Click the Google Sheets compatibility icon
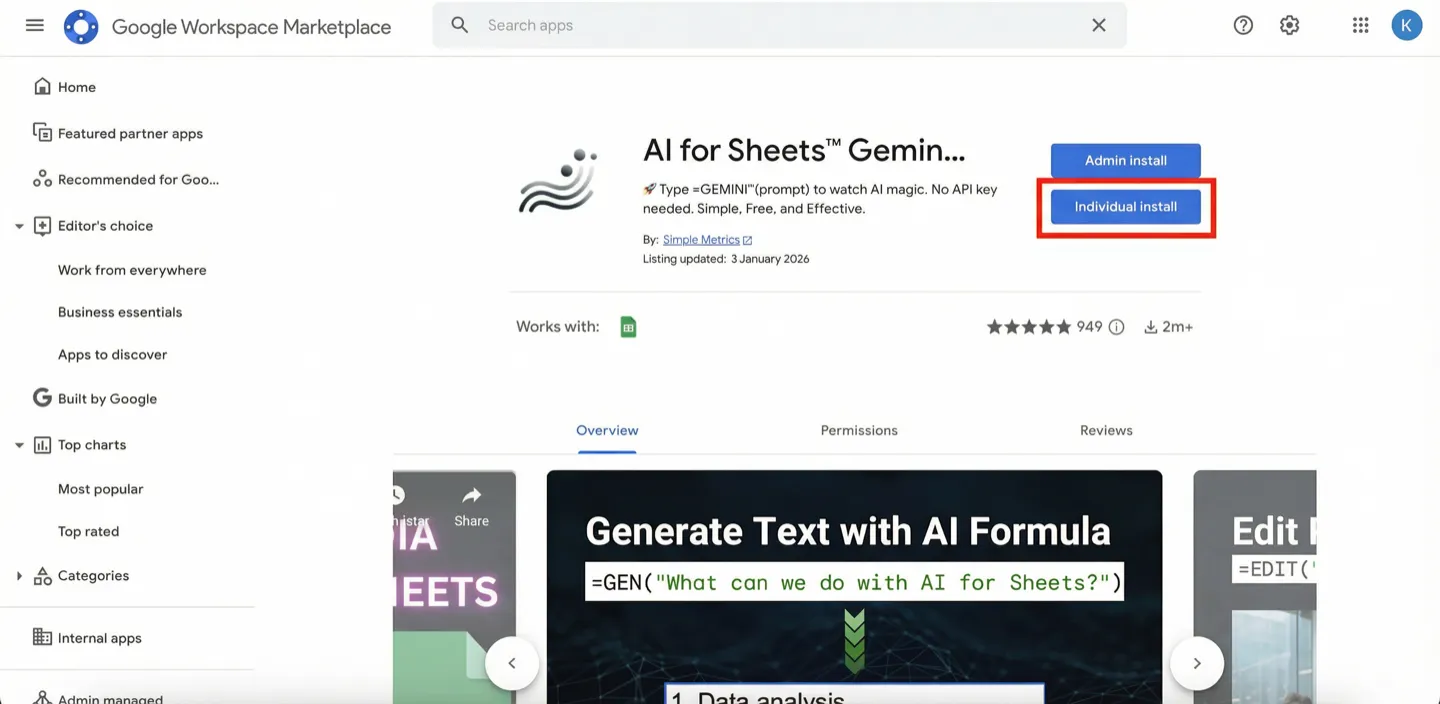This screenshot has height=704, width=1440. click(628, 326)
